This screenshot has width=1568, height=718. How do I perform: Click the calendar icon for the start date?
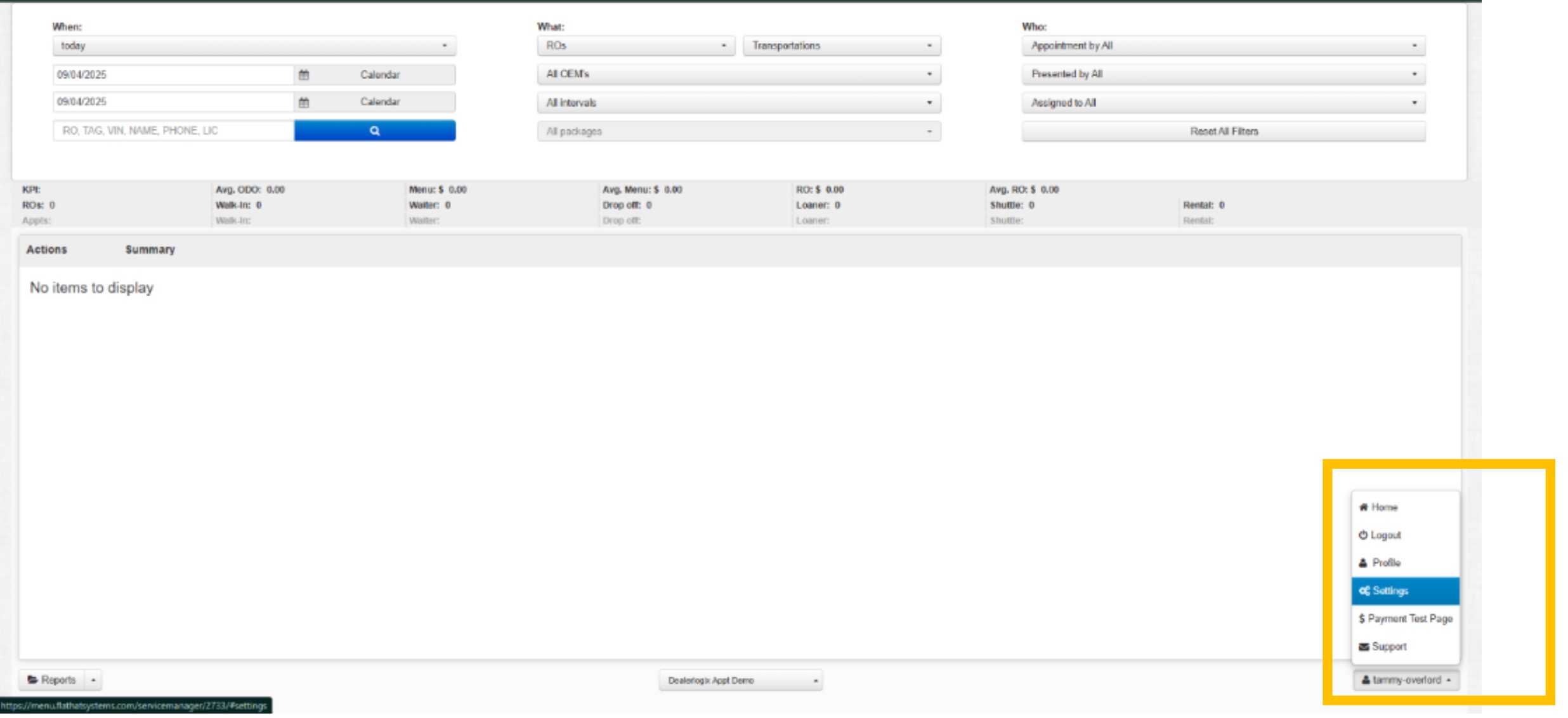pos(304,75)
